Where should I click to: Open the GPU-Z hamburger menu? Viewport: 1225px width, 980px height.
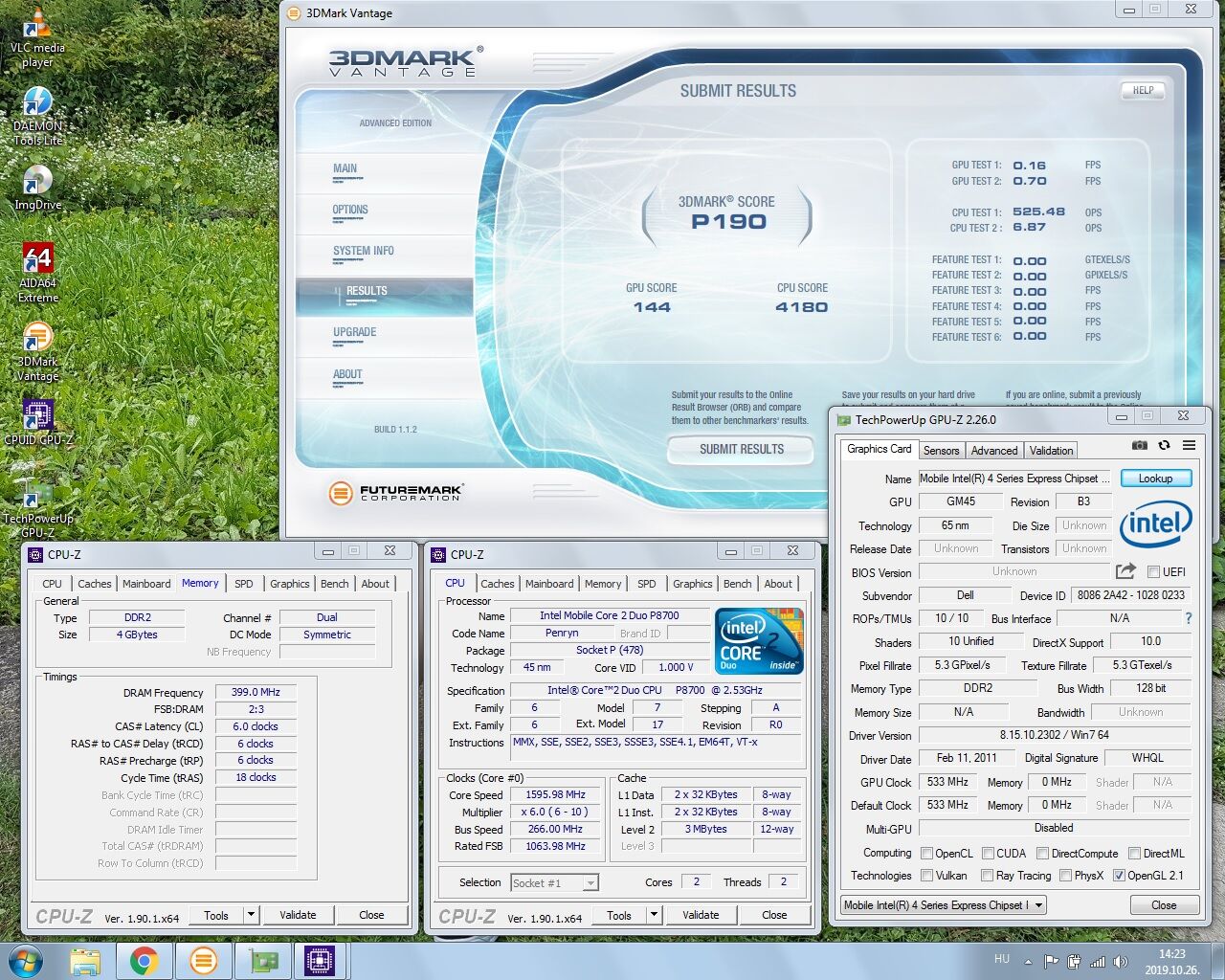pos(1189,445)
